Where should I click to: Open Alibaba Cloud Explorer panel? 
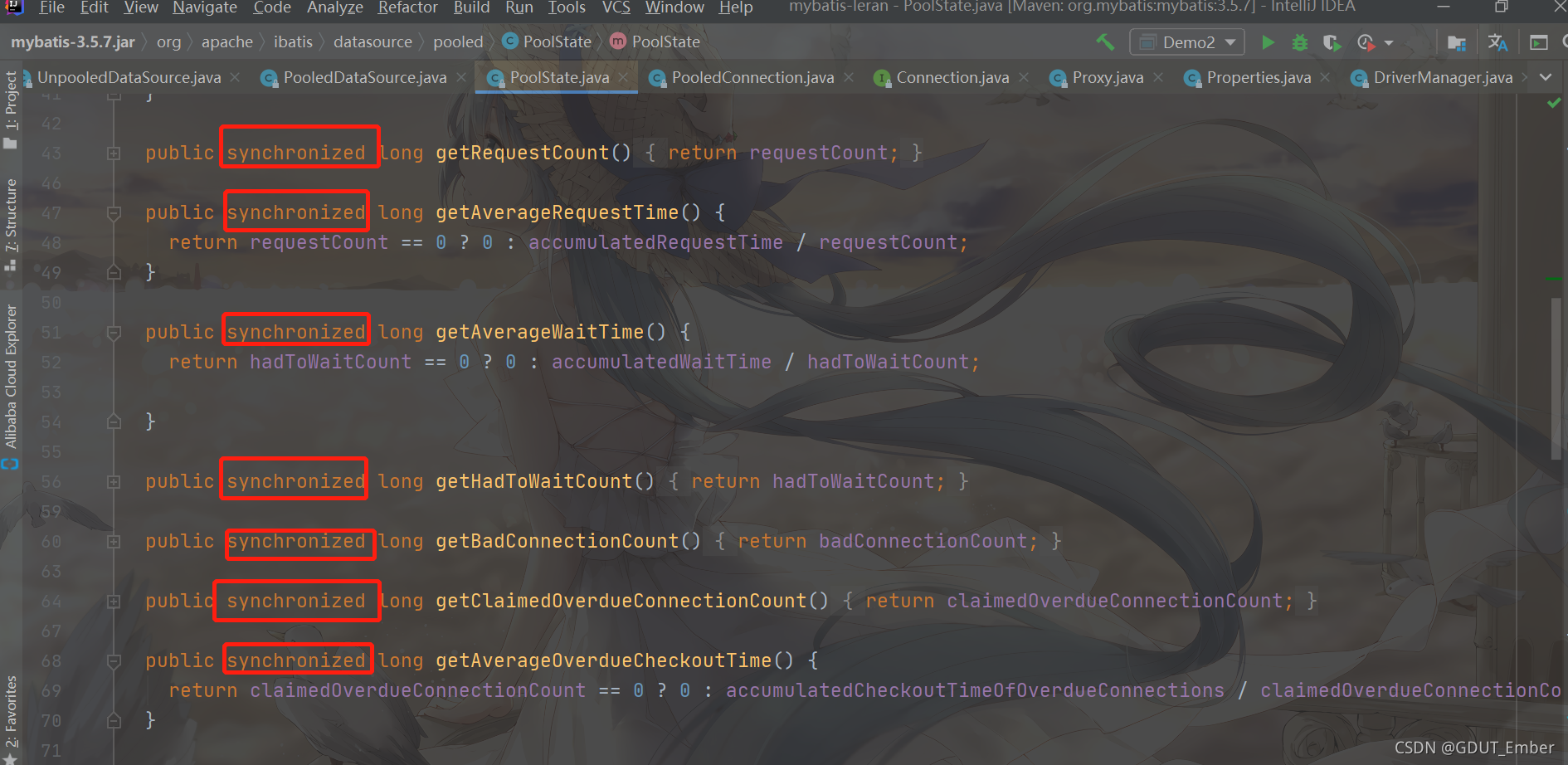pos(11,386)
